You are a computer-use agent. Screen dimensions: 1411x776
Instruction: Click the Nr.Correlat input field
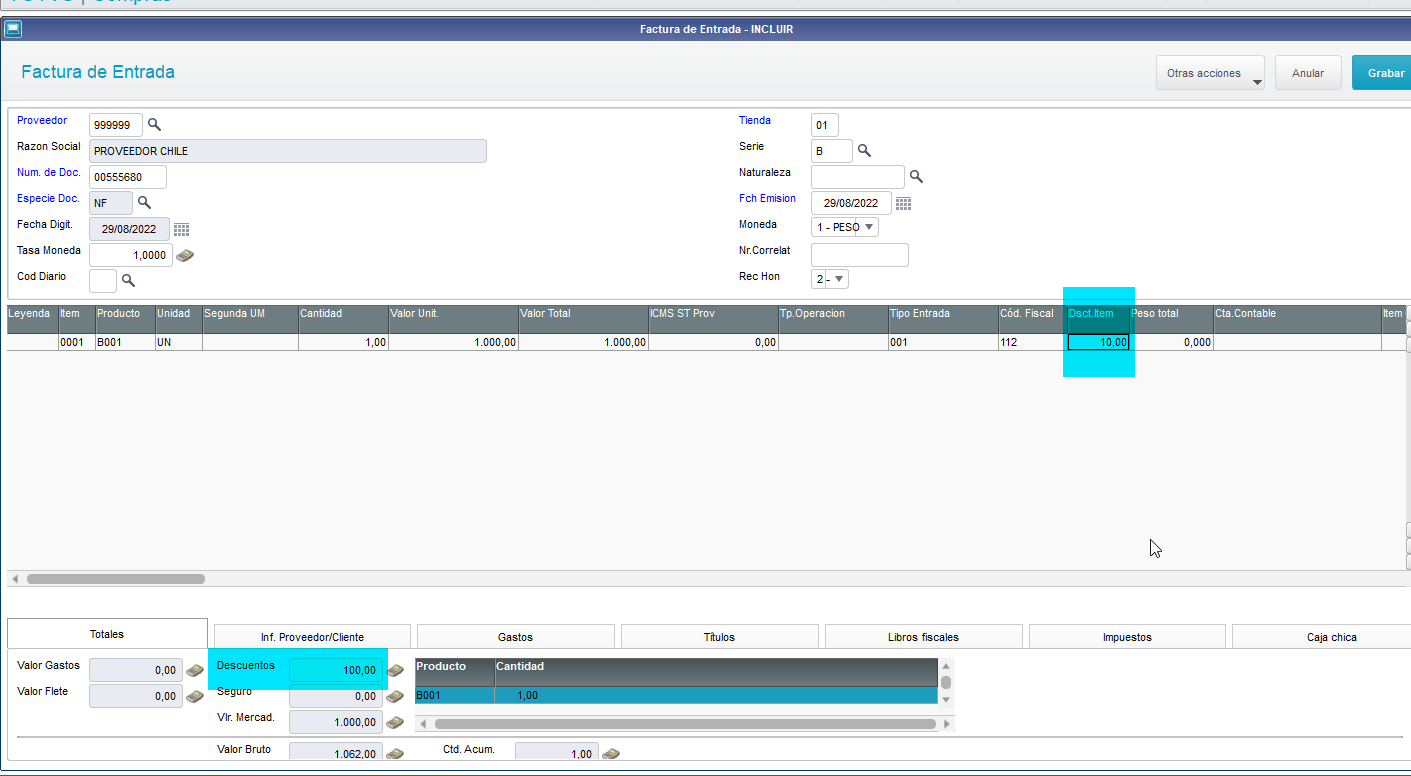point(860,255)
